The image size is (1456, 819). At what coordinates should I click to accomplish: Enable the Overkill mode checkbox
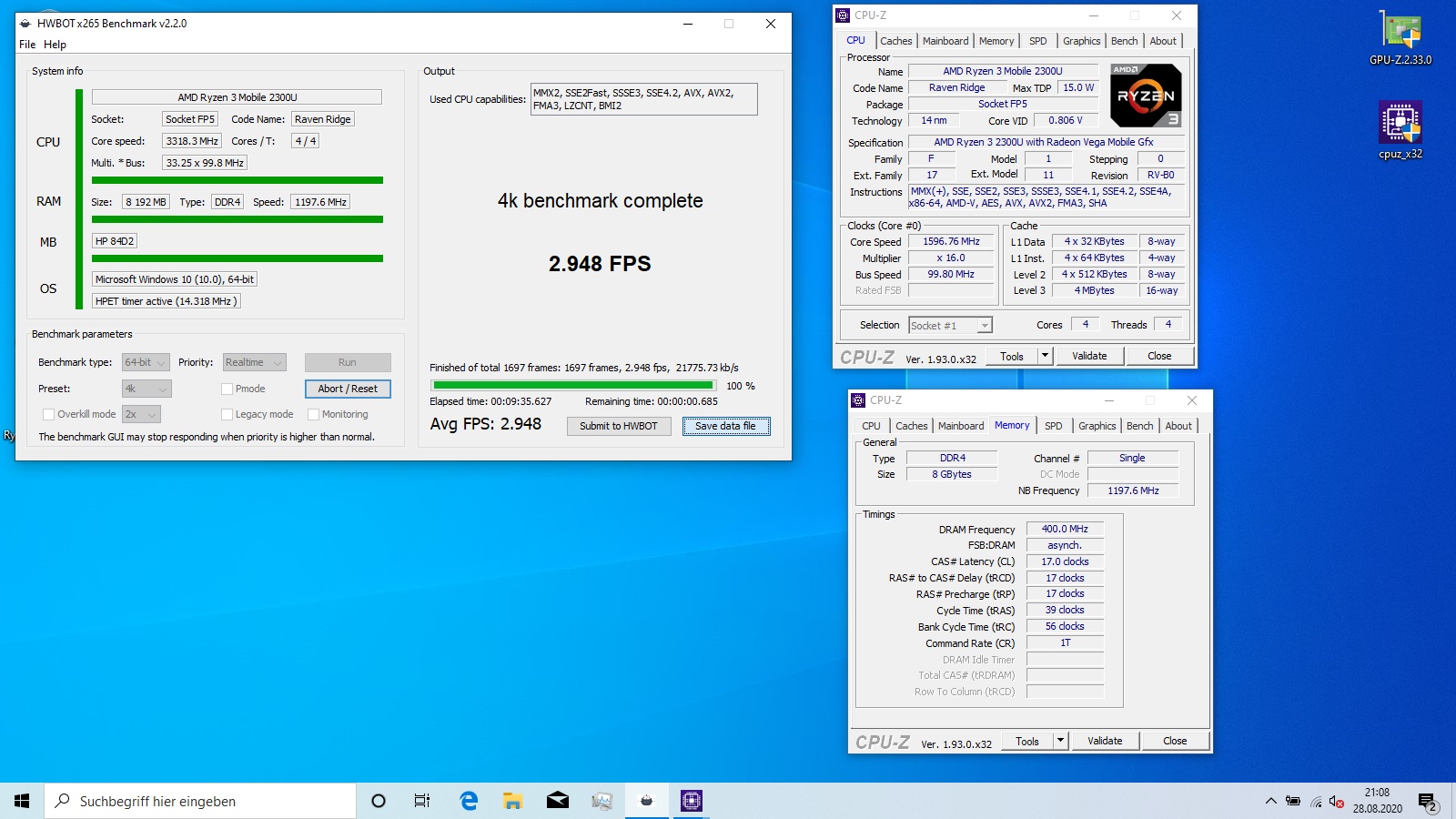click(49, 414)
